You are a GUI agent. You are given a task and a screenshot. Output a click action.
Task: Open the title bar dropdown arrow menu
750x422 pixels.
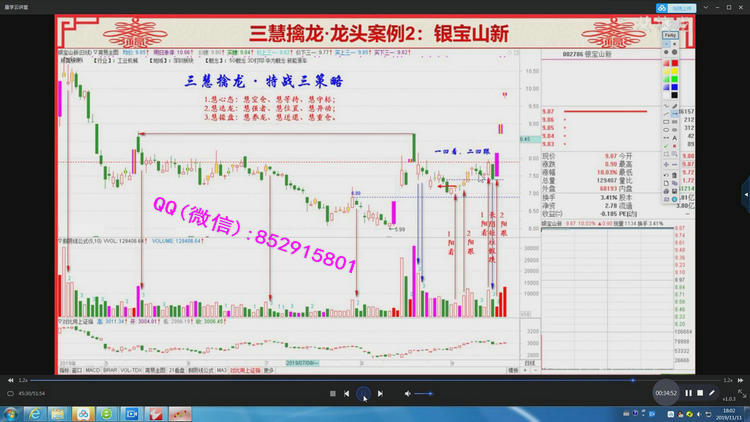click(x=704, y=7)
